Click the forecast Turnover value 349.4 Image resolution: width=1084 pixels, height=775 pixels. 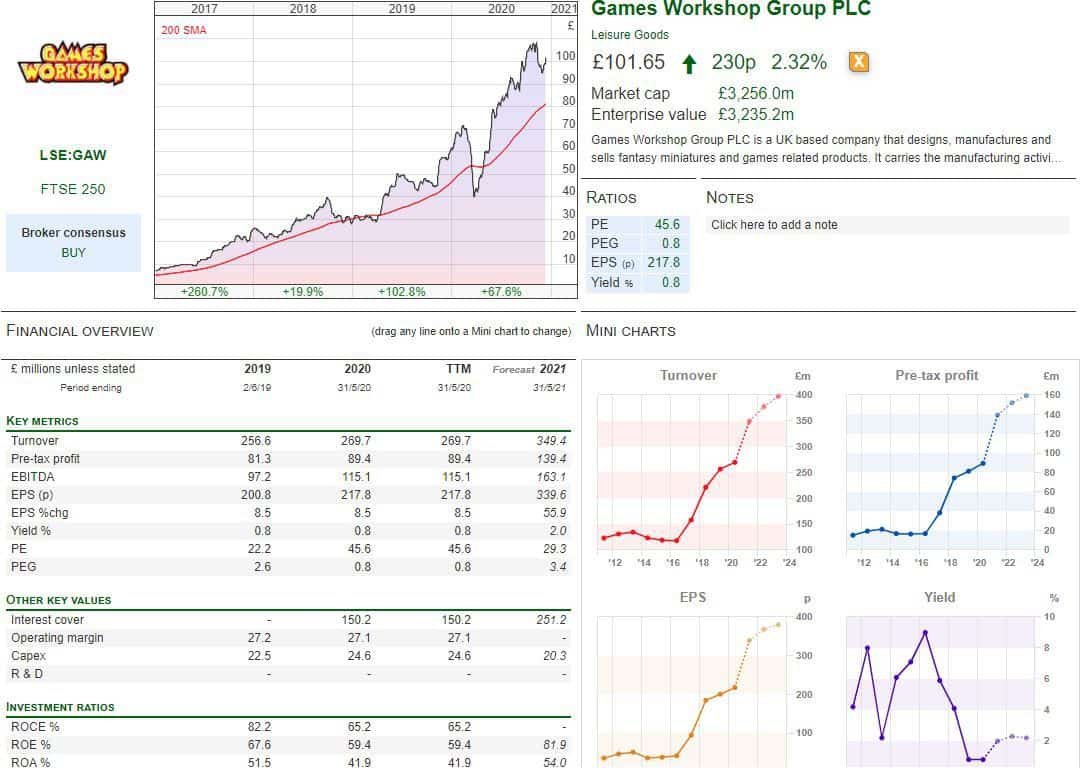tap(551, 440)
